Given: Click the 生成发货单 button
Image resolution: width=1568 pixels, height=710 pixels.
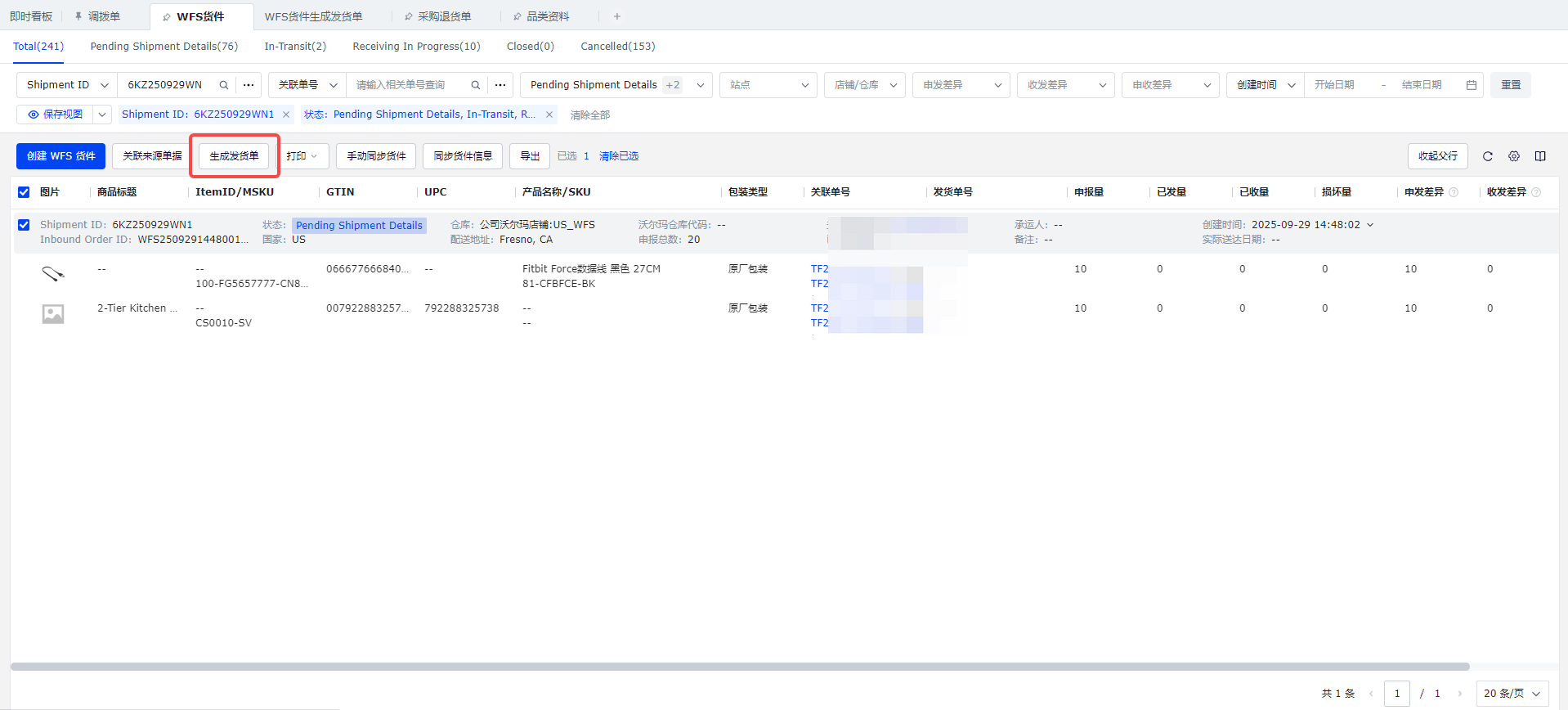Looking at the screenshot, I should pyautogui.click(x=234, y=156).
